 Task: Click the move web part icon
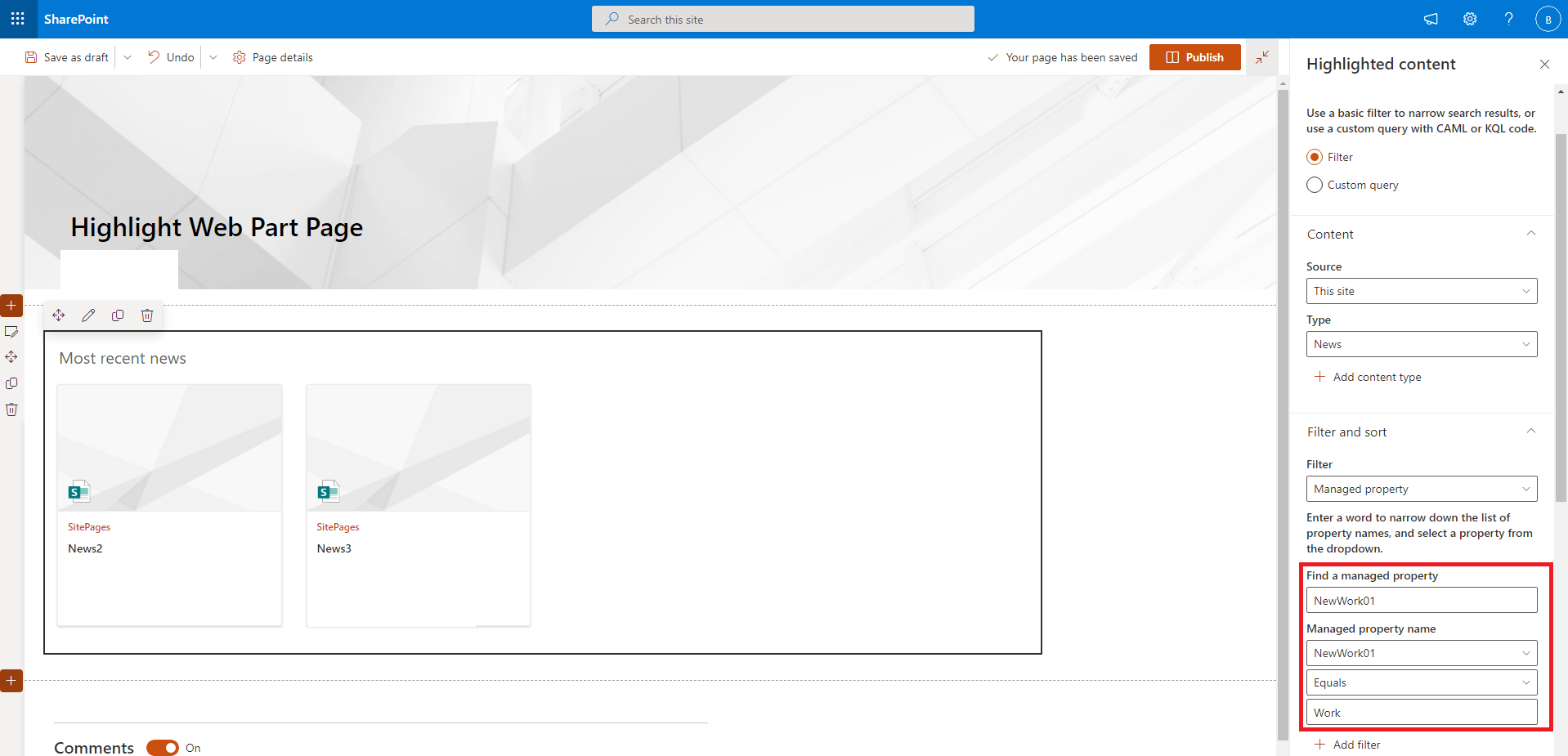tap(59, 315)
